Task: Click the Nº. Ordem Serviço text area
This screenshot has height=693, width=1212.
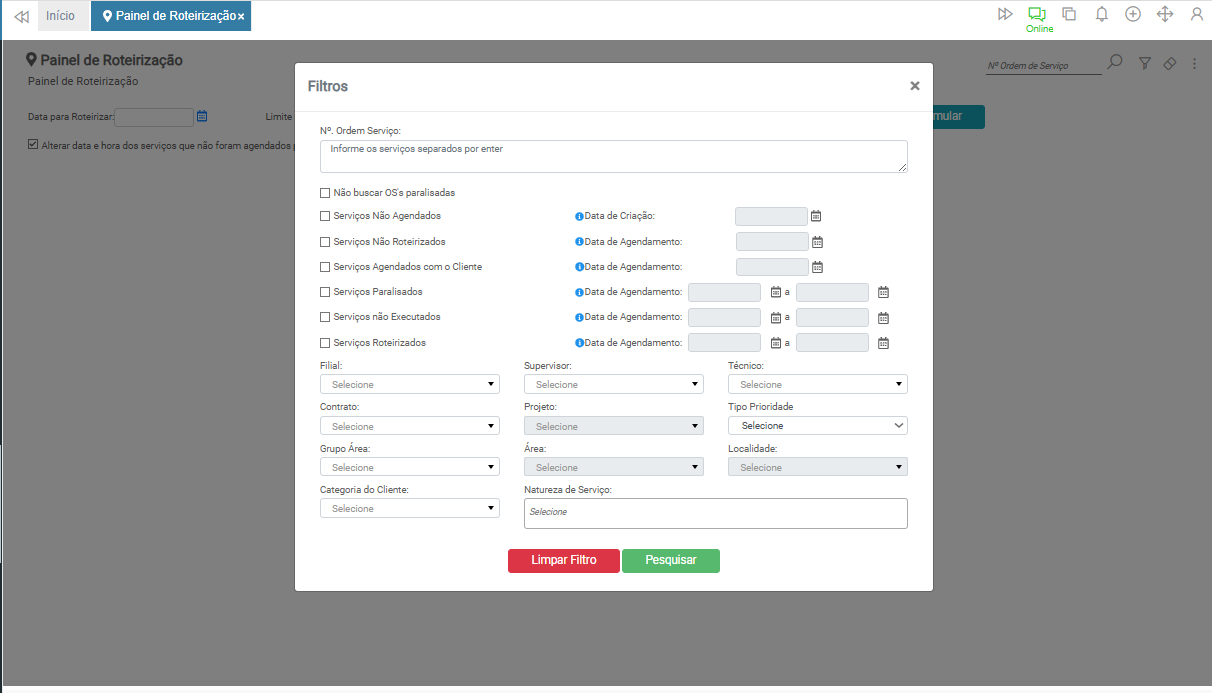Action: pyautogui.click(x=613, y=156)
